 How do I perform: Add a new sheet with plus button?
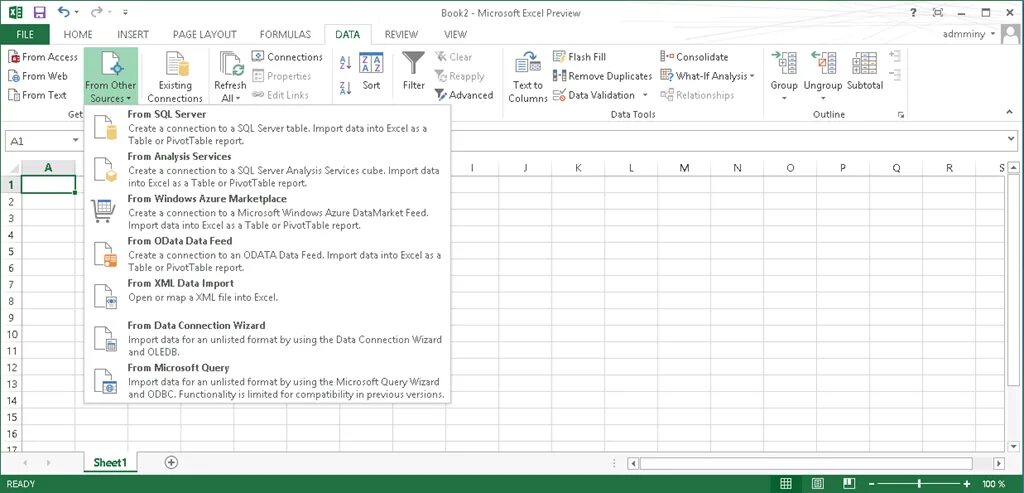point(171,462)
